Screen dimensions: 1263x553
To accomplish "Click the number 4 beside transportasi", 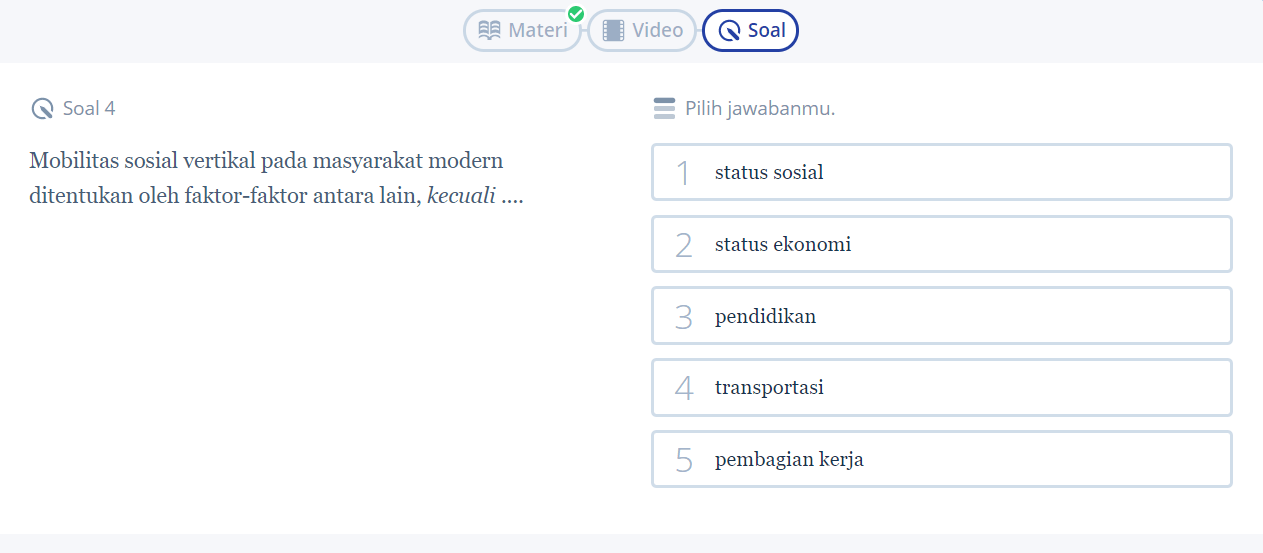I will [x=684, y=389].
